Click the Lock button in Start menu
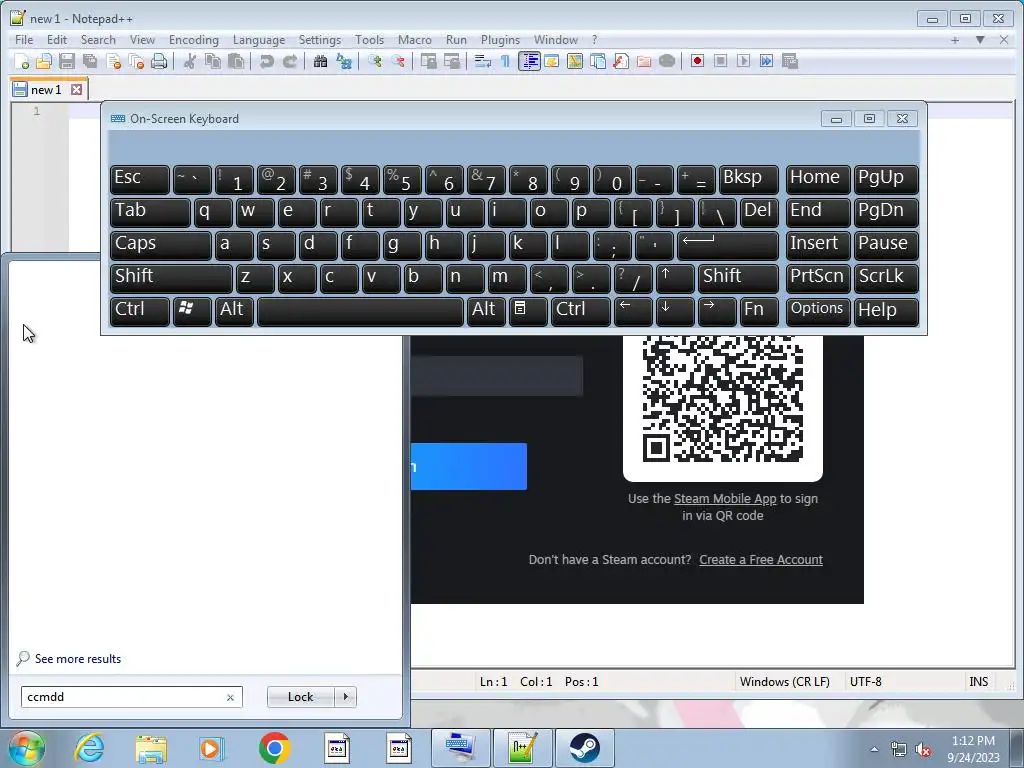 [300, 697]
